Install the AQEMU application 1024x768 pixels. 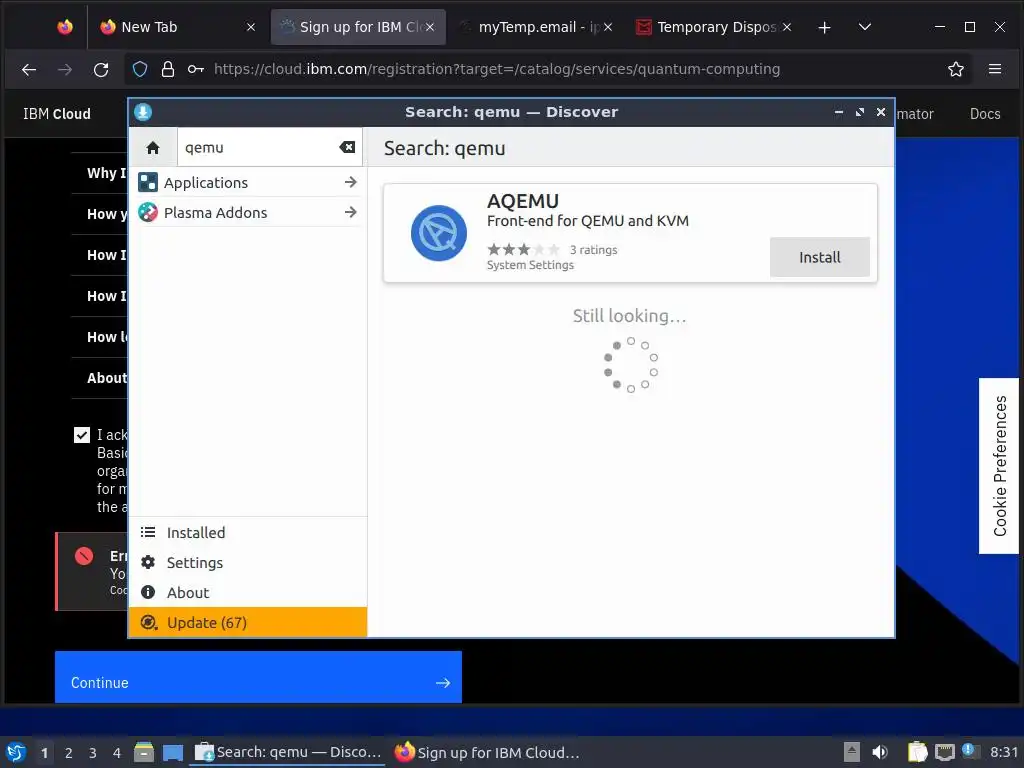tap(820, 257)
